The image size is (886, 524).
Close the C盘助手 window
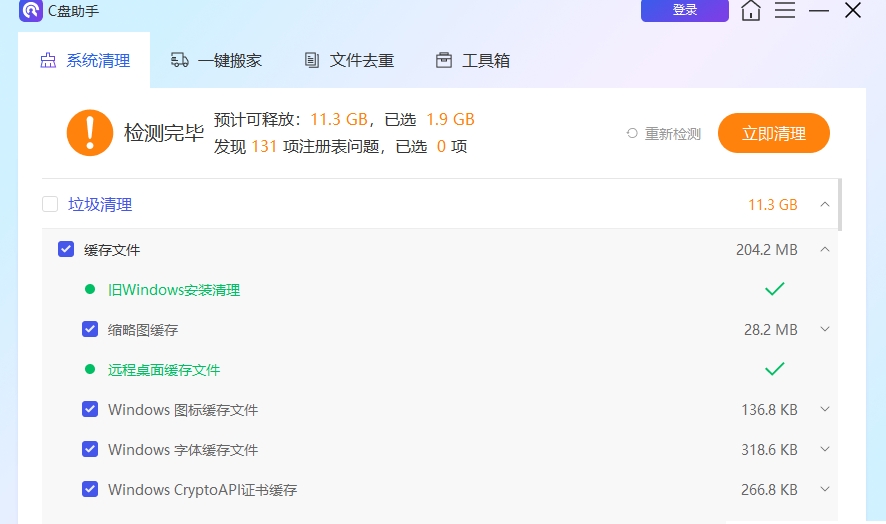pyautogui.click(x=853, y=10)
